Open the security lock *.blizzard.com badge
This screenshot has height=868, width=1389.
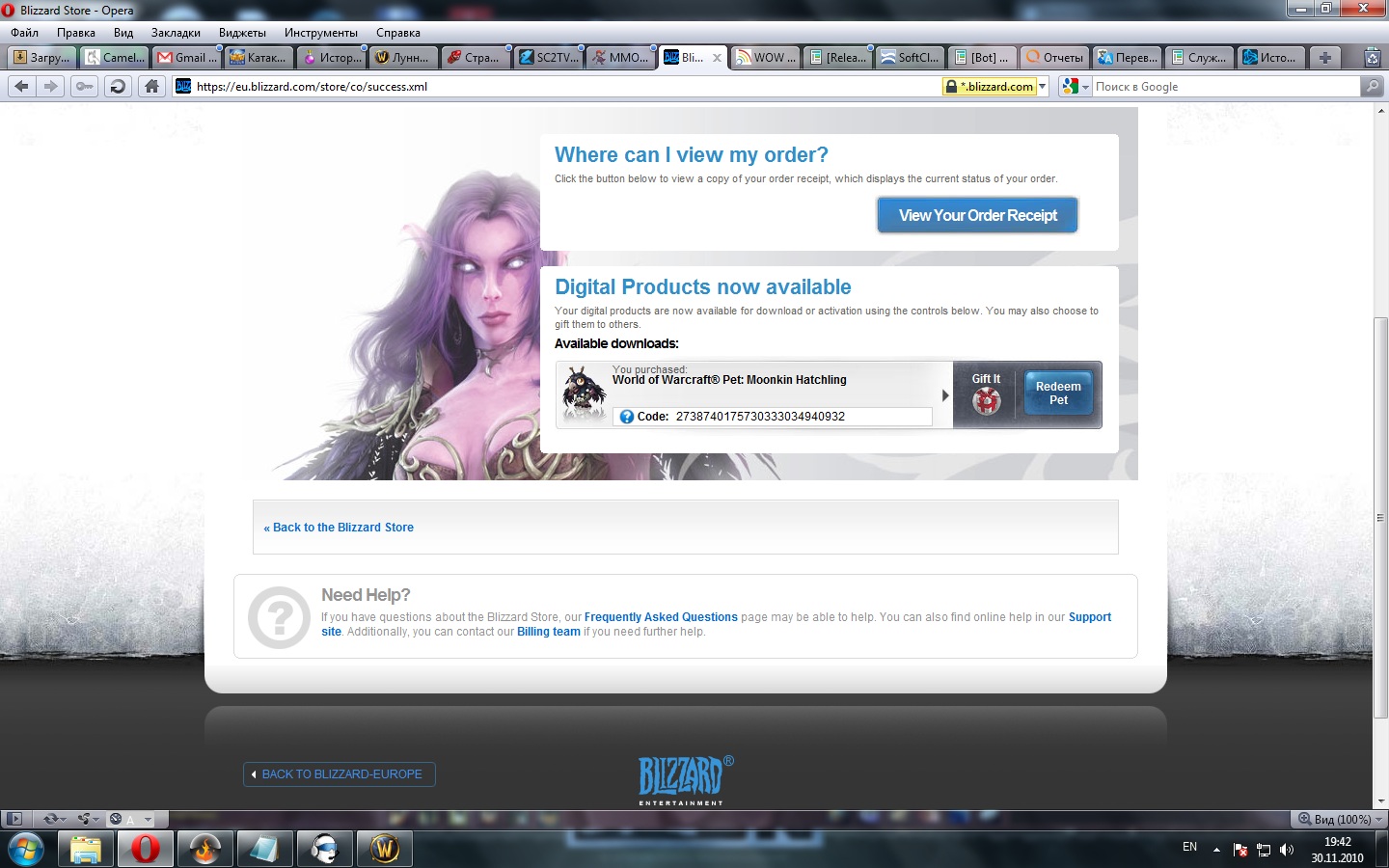pyautogui.click(x=989, y=87)
